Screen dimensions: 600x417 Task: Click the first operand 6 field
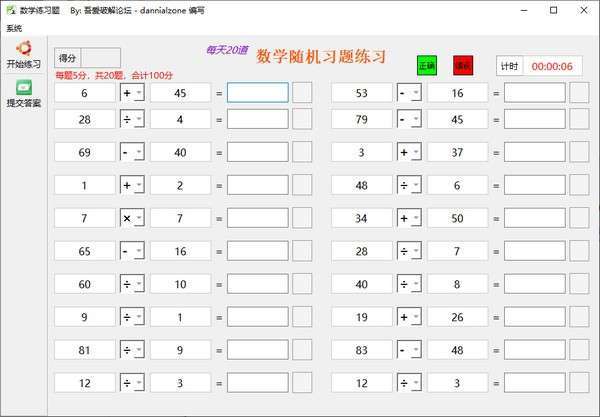tap(85, 93)
